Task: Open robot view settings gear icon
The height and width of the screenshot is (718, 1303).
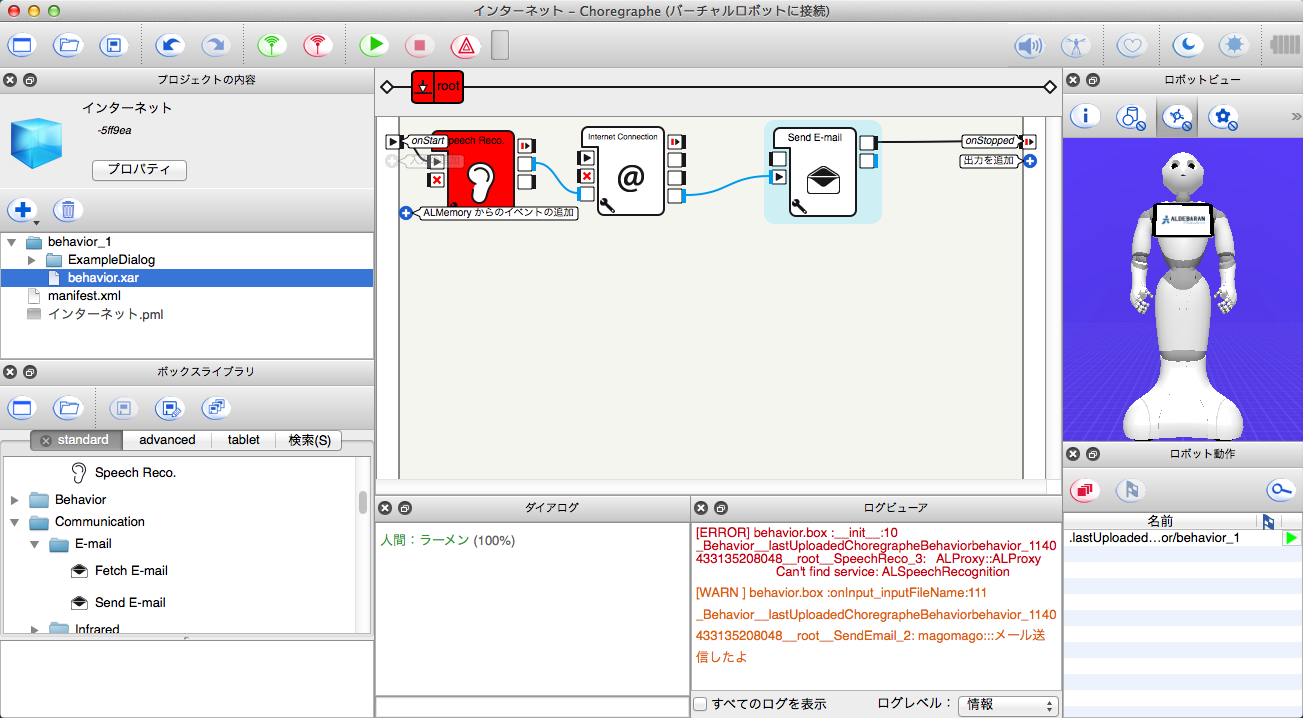Action: click(x=1223, y=117)
